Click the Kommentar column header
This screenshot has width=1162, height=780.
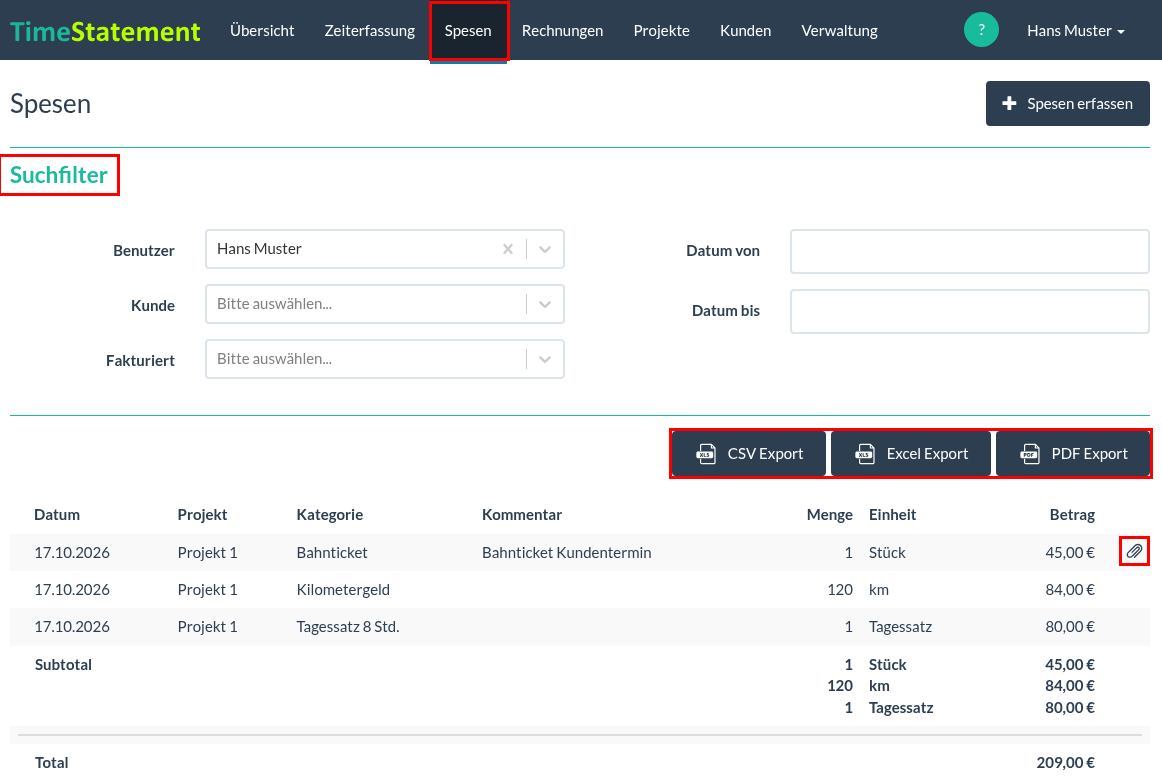click(x=522, y=515)
